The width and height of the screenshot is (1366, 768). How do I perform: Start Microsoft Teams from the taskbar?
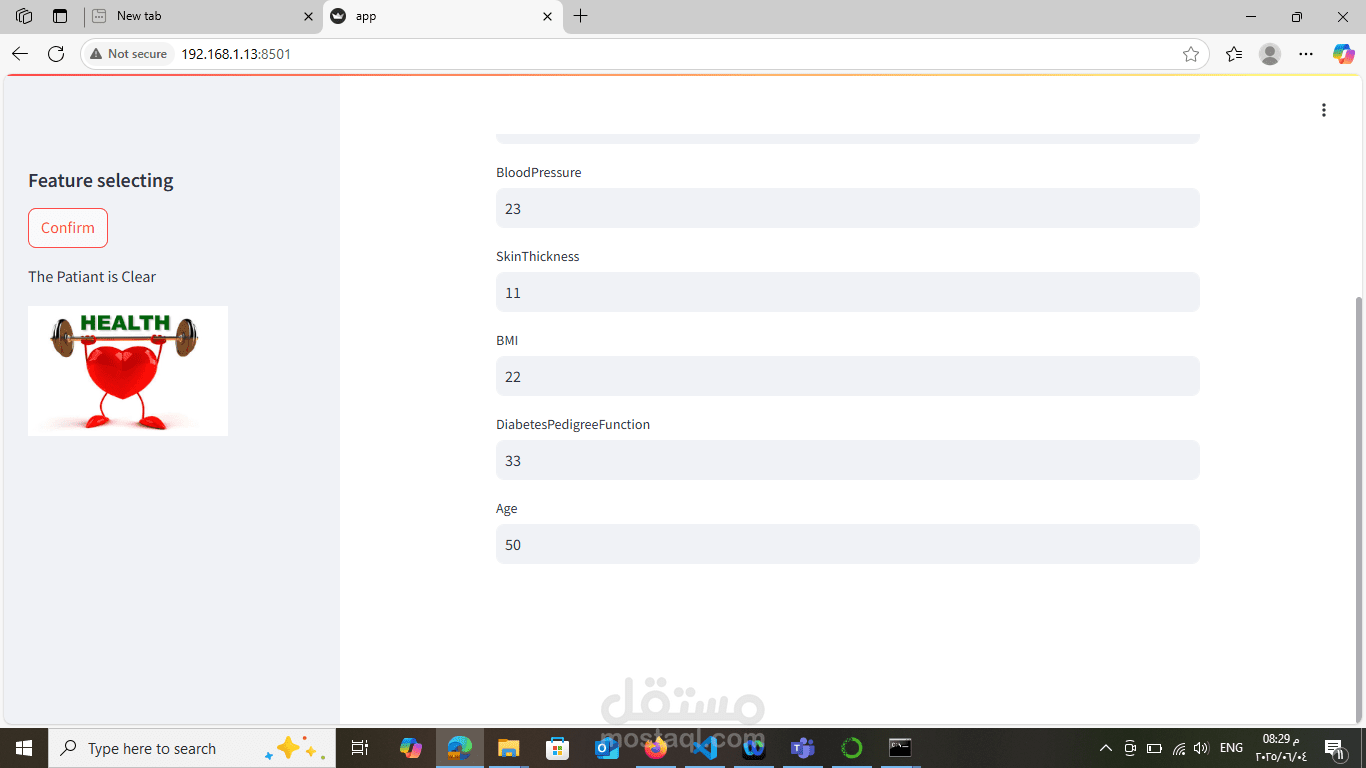pyautogui.click(x=802, y=747)
